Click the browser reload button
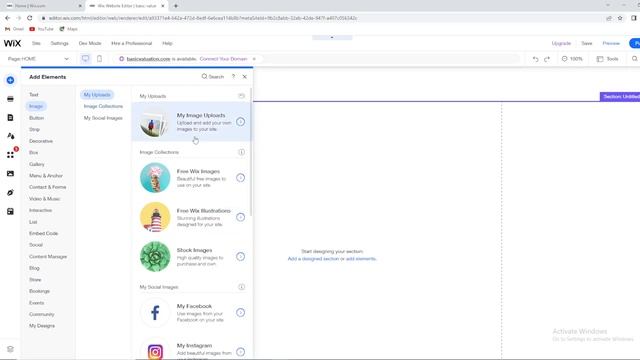Screen dimensions: 640x360 pos(29,18)
